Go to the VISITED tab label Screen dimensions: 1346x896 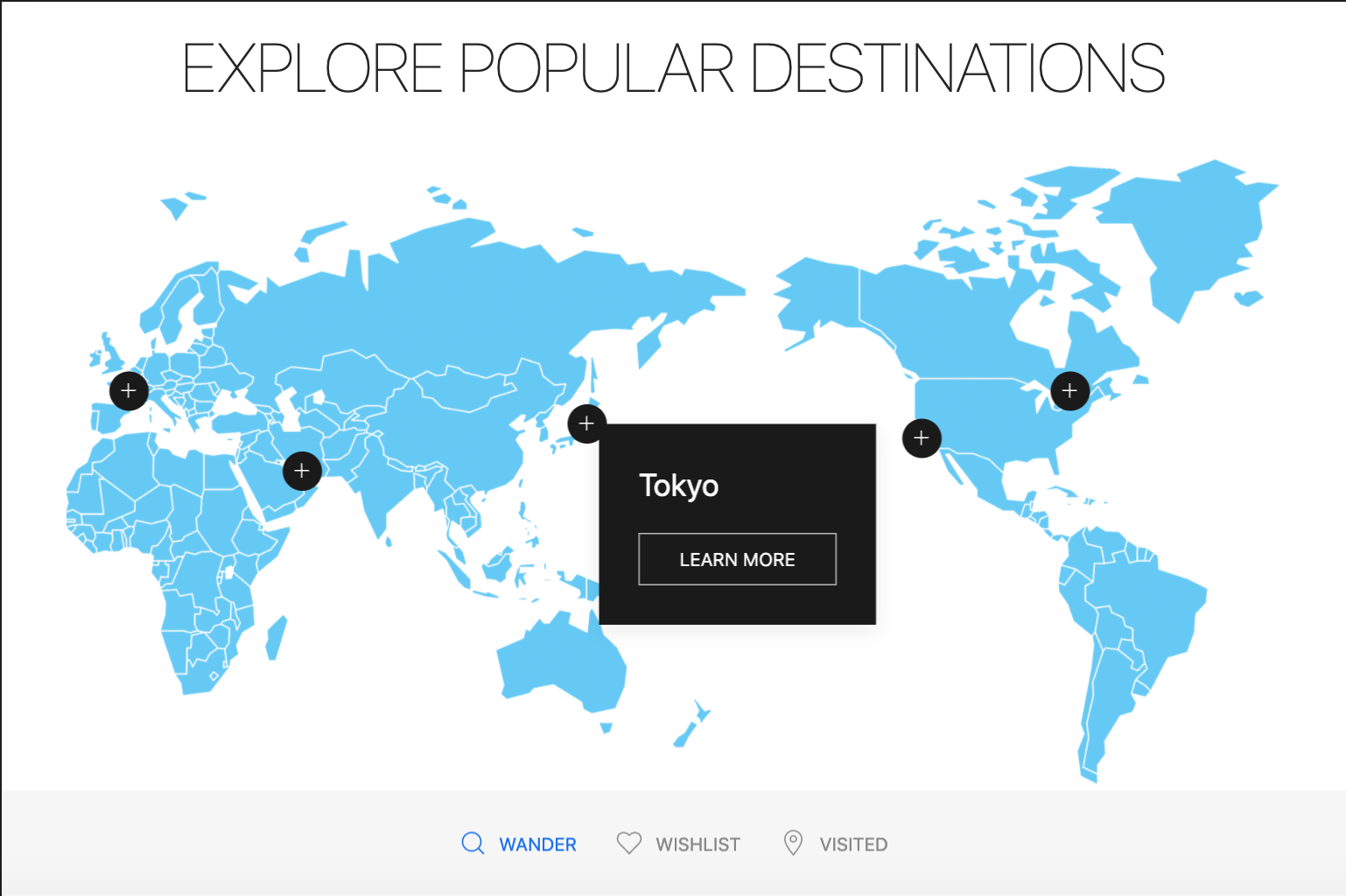tap(853, 844)
